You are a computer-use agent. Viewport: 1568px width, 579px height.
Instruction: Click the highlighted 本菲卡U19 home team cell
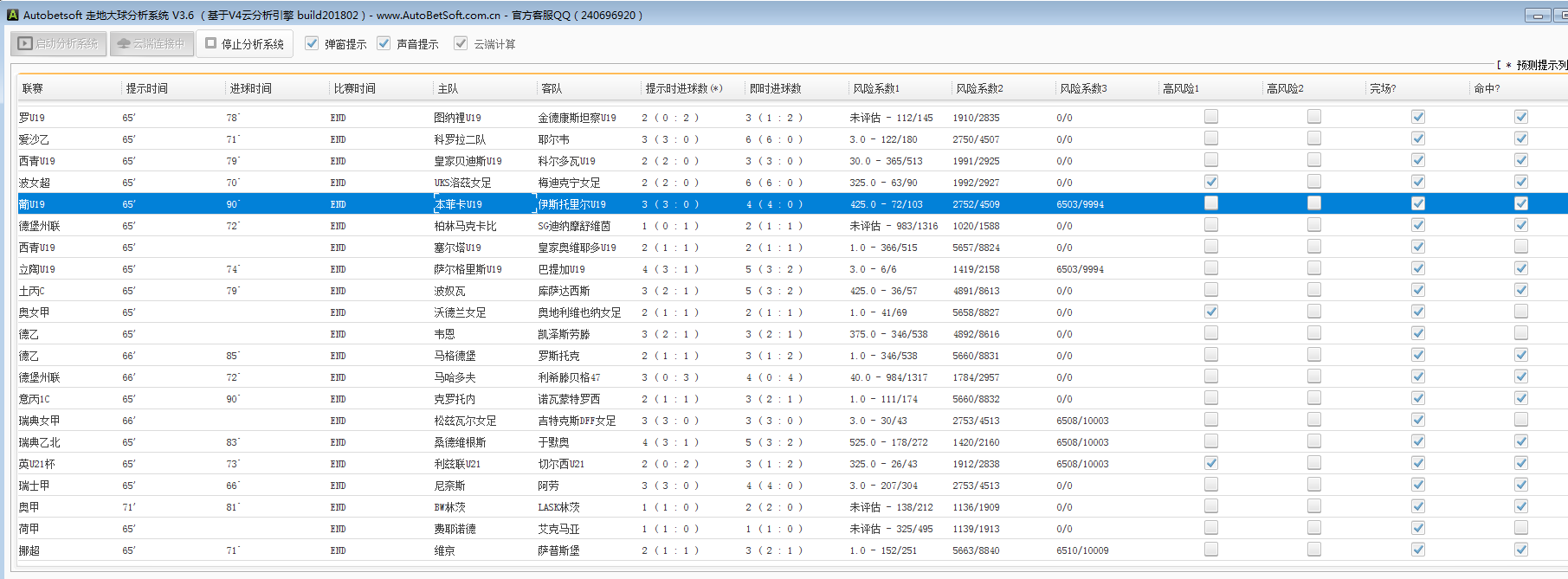(483, 204)
